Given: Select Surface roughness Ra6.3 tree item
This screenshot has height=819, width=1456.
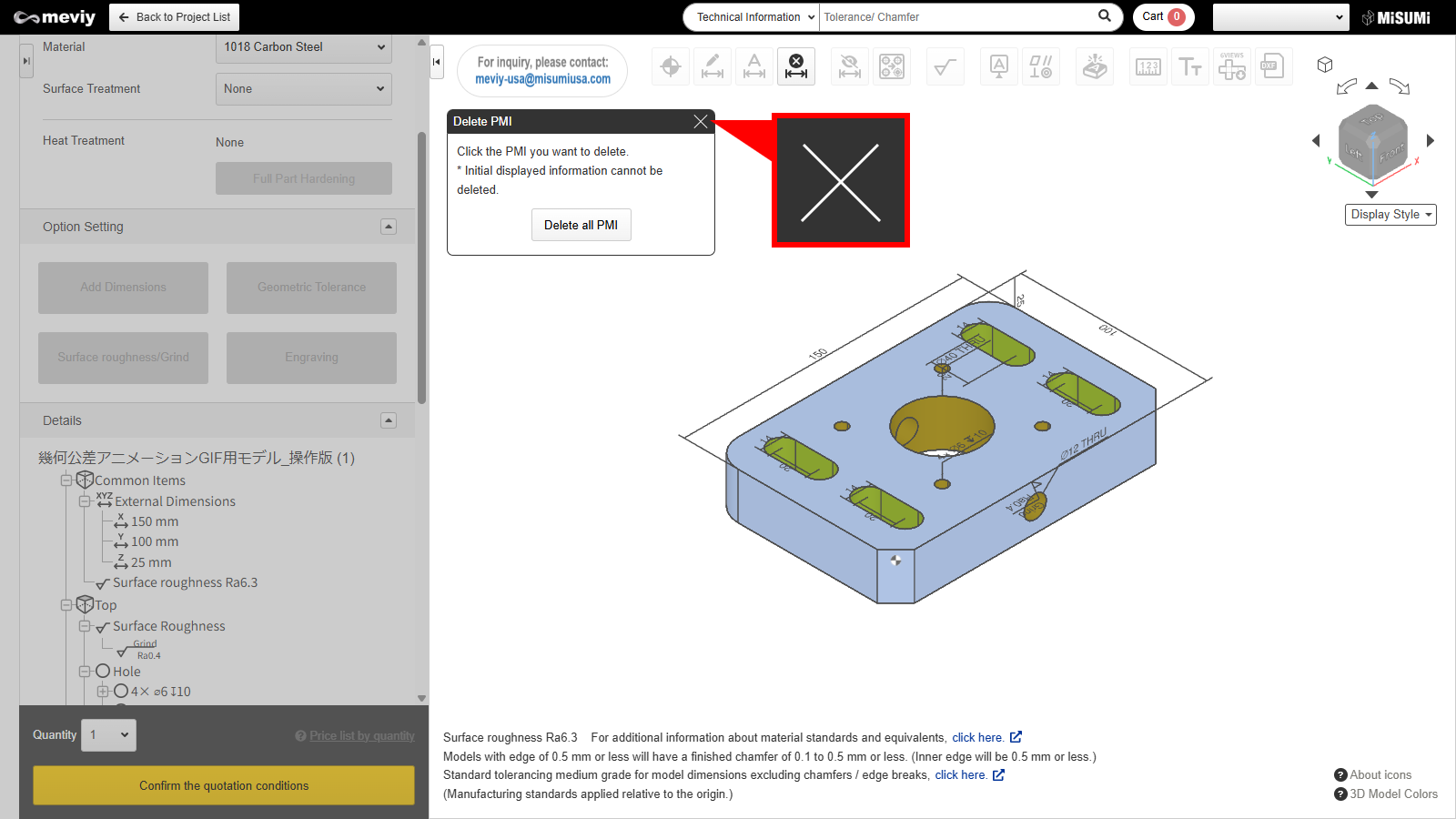Looking at the screenshot, I should tap(177, 582).
